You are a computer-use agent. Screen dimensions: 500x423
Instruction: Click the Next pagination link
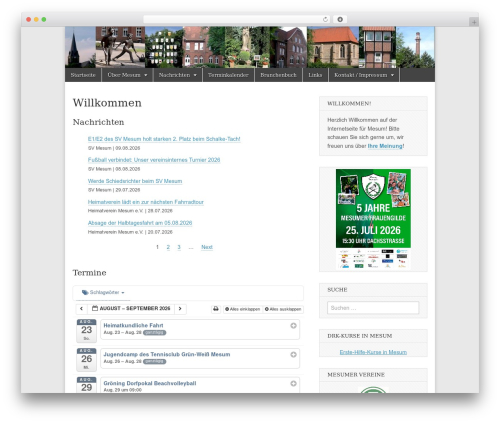pyautogui.click(x=207, y=247)
